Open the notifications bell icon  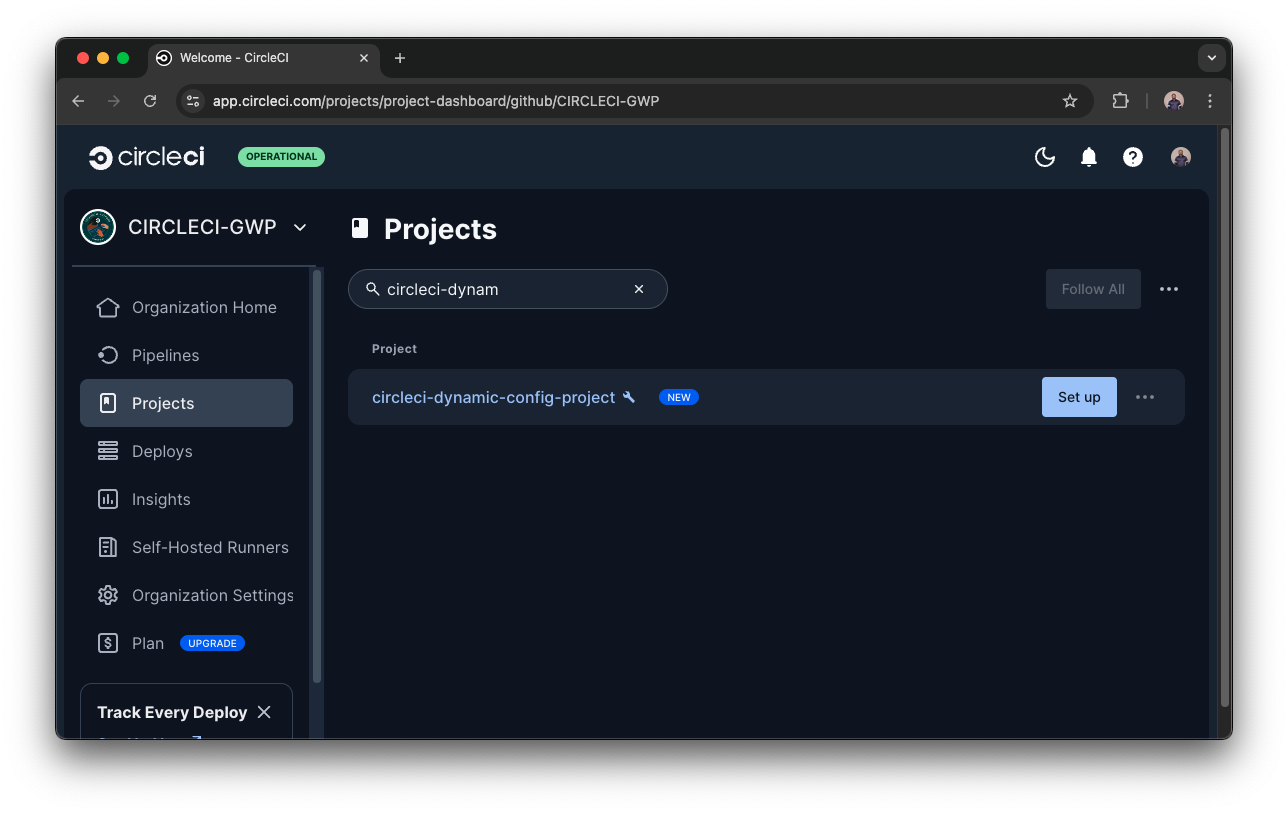pos(1089,157)
